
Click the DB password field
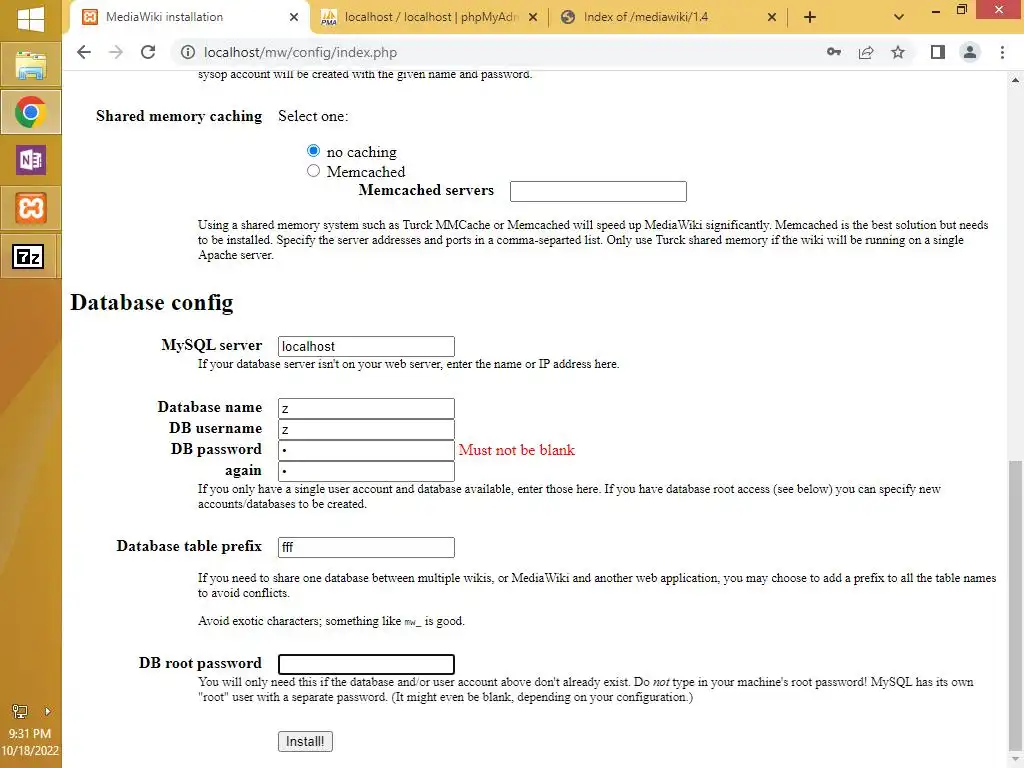coord(366,450)
